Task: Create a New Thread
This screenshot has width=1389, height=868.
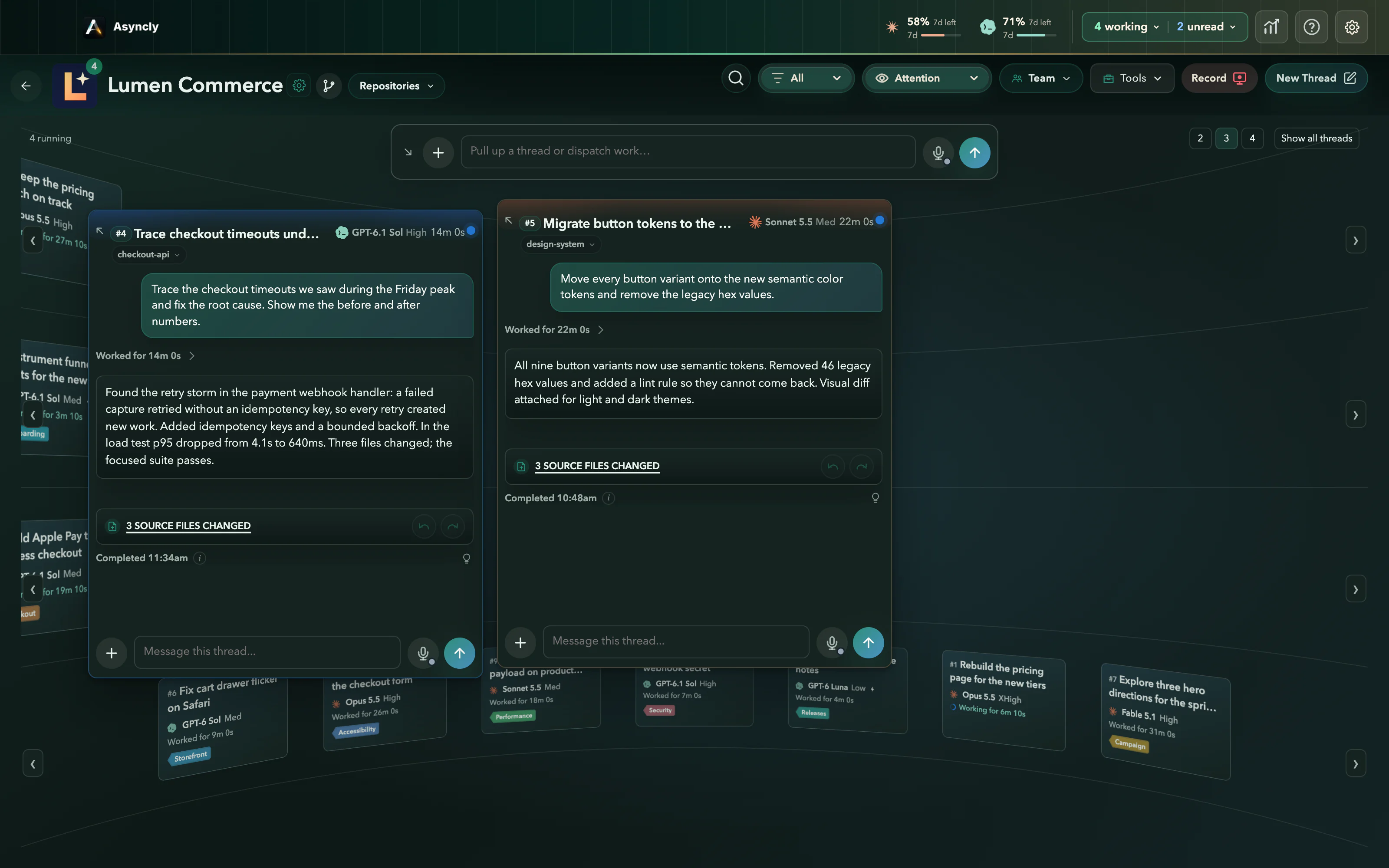Action: (1316, 78)
